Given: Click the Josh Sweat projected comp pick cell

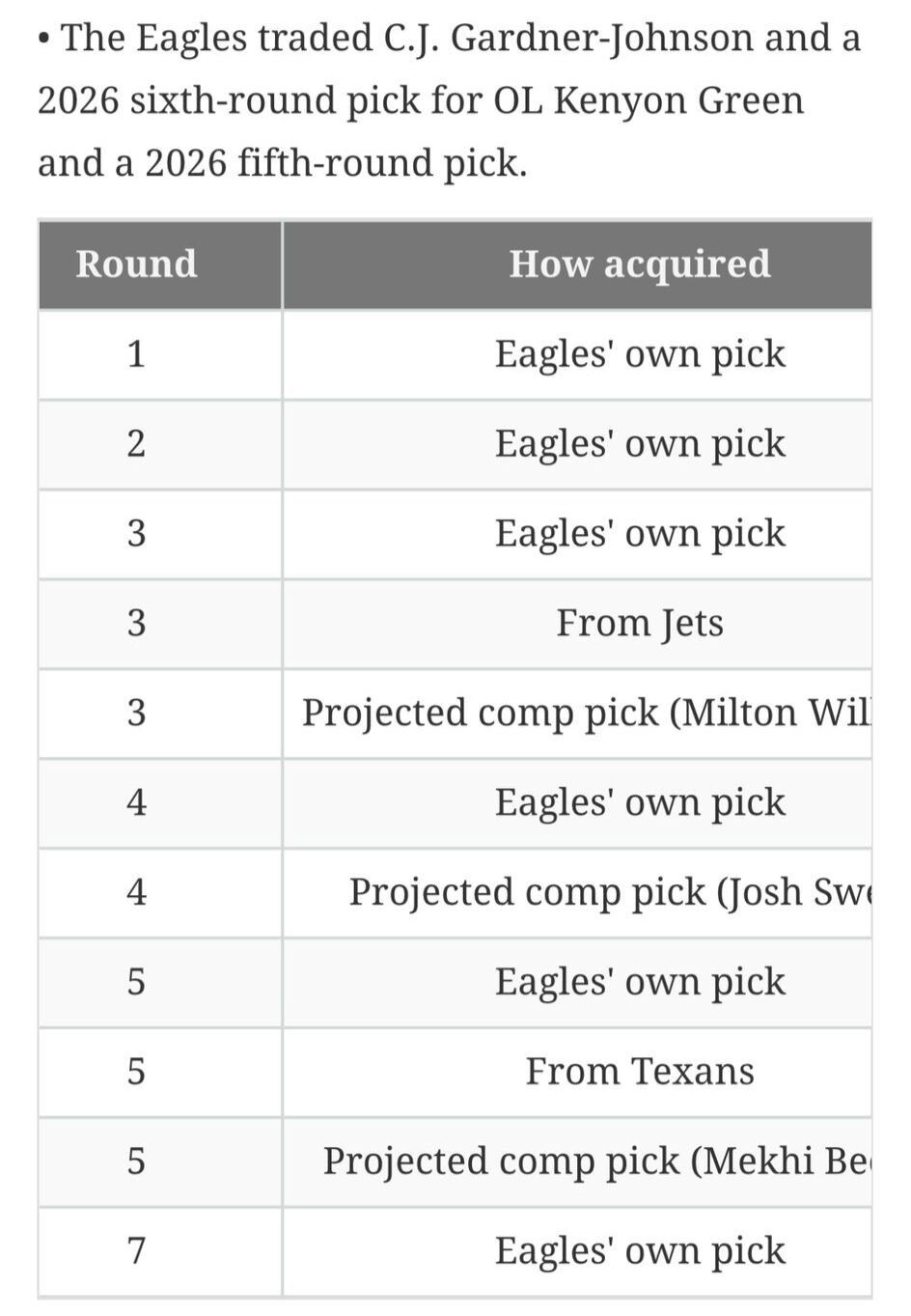Looking at the screenshot, I should click(577, 892).
